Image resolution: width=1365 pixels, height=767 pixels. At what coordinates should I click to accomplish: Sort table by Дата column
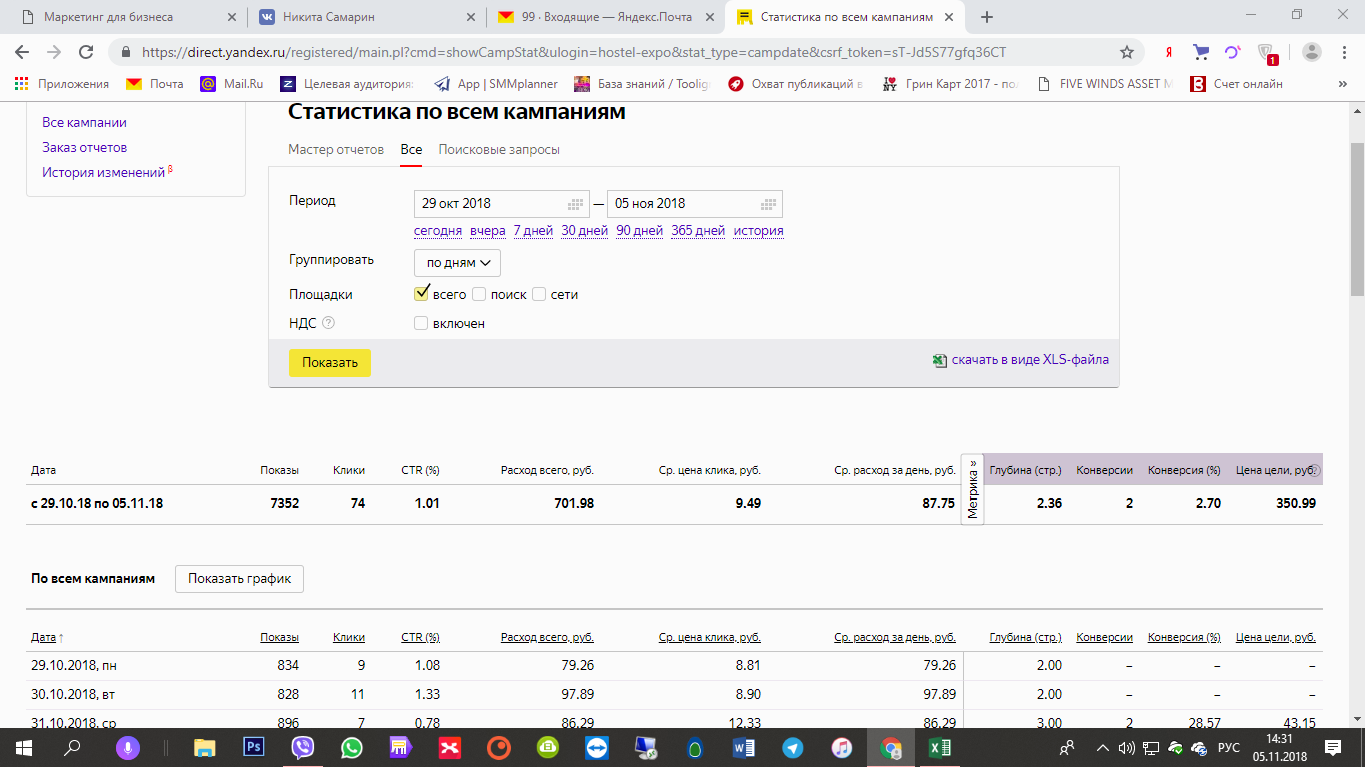tap(43, 637)
